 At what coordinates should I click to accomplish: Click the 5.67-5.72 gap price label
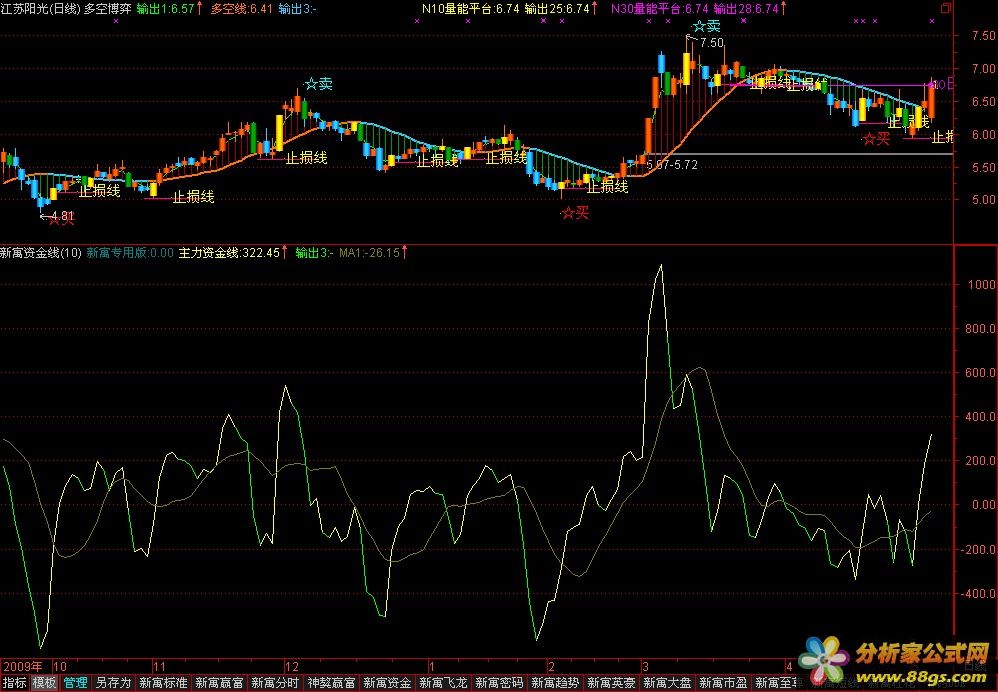[x=671, y=165]
